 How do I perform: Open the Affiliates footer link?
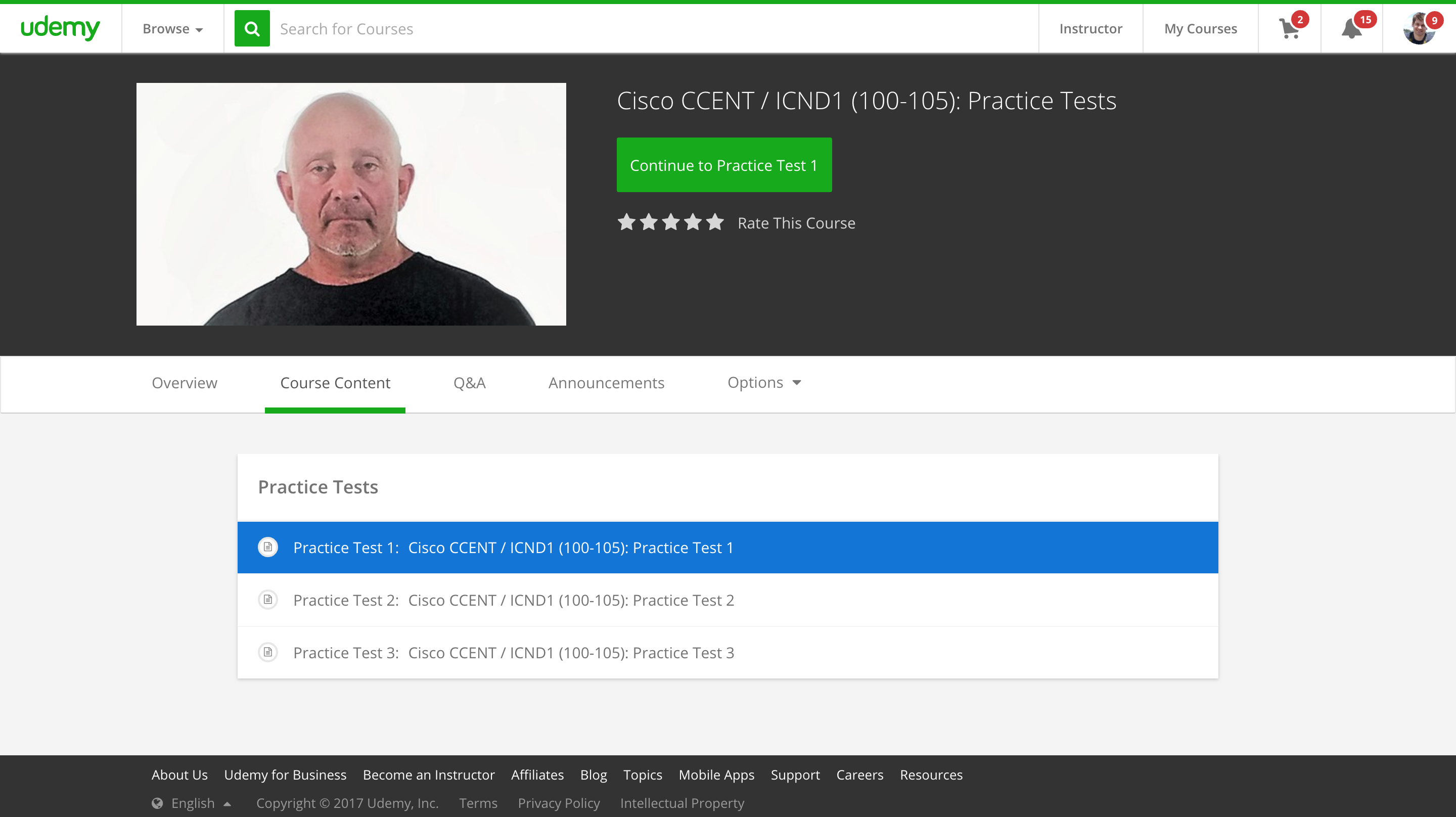(x=537, y=775)
